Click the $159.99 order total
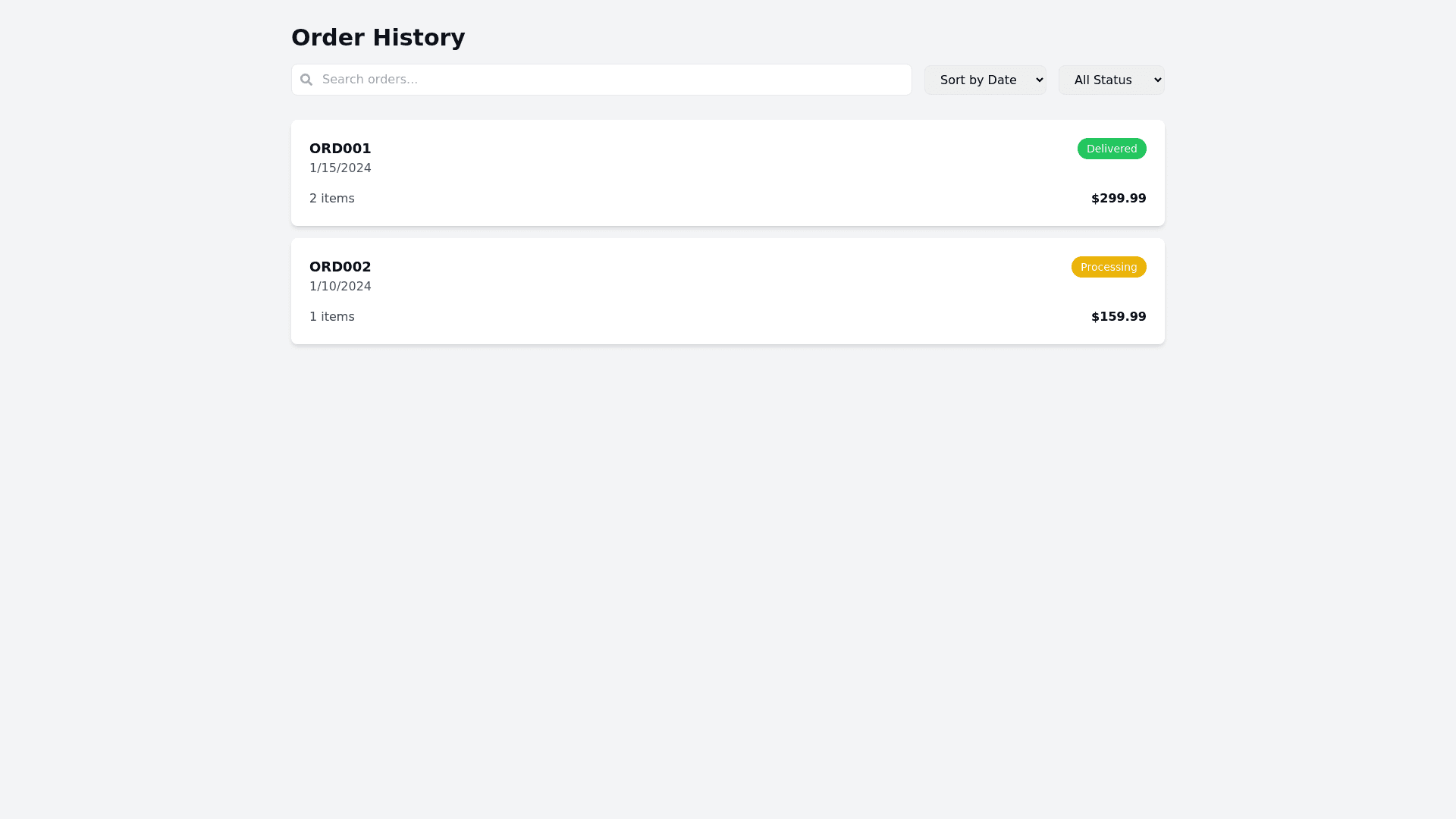Viewport: 1456px width, 819px height. click(x=1118, y=317)
